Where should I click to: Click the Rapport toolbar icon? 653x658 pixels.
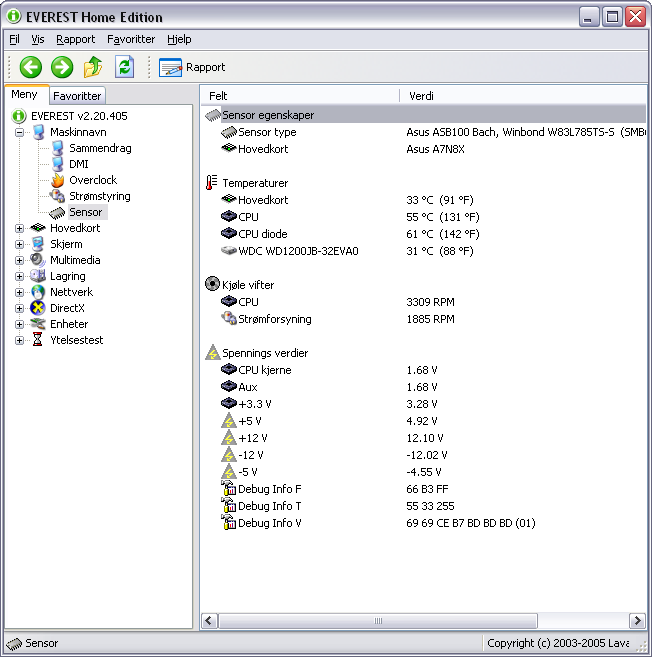[170, 68]
